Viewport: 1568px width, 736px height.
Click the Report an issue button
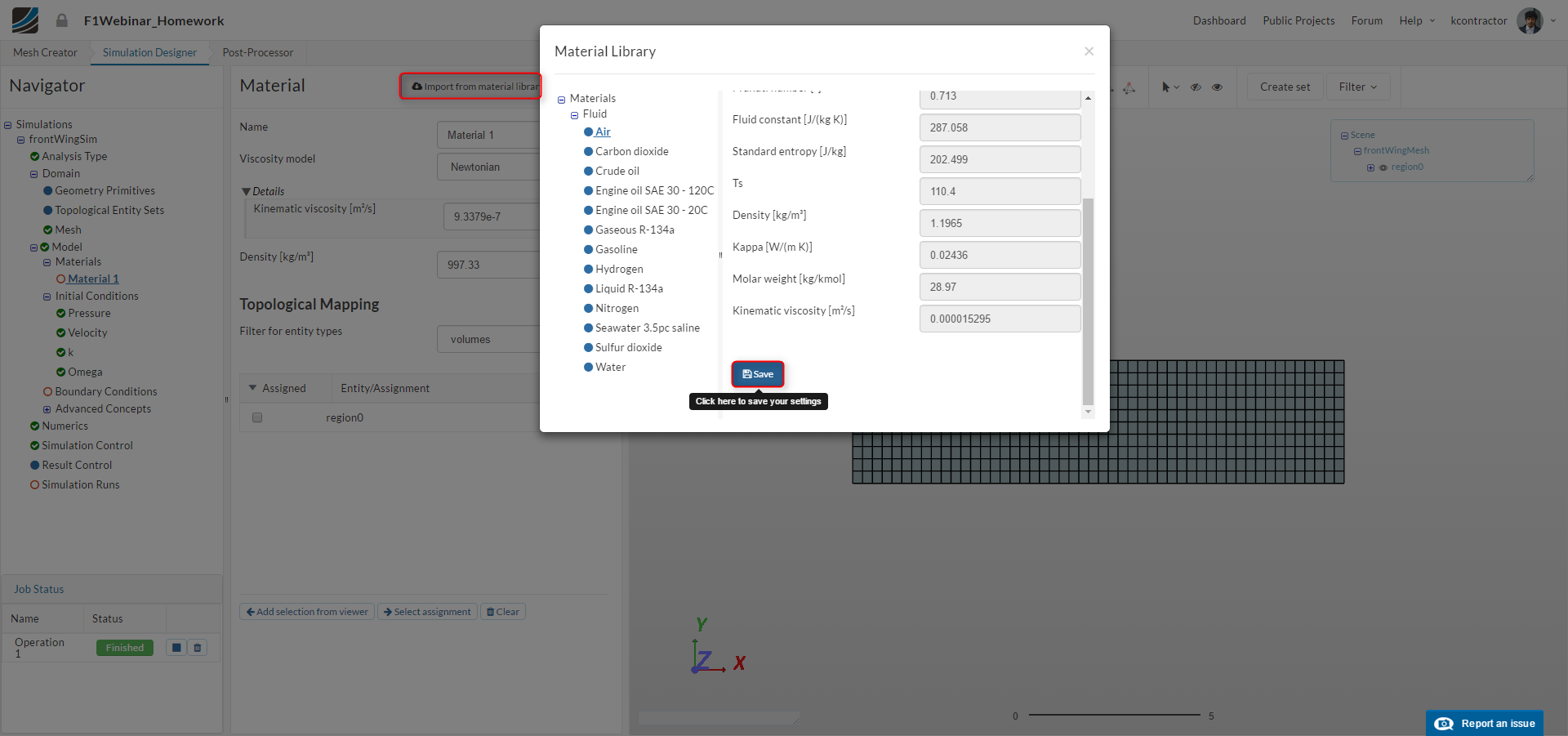coord(1485,724)
